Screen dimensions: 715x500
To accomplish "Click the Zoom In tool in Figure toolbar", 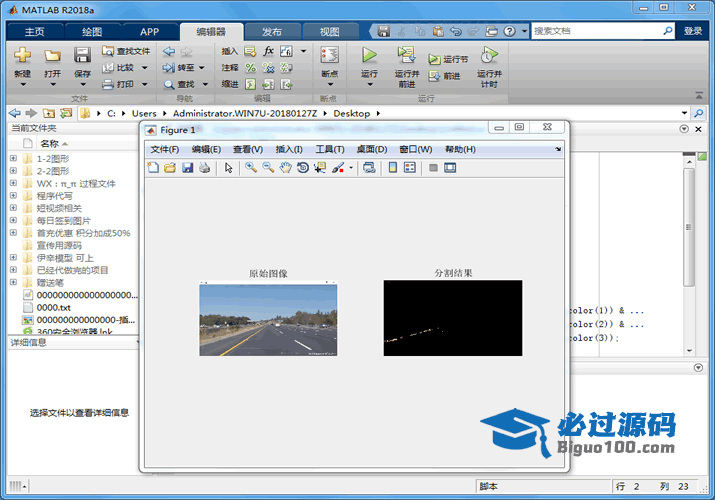I will tap(251, 168).
